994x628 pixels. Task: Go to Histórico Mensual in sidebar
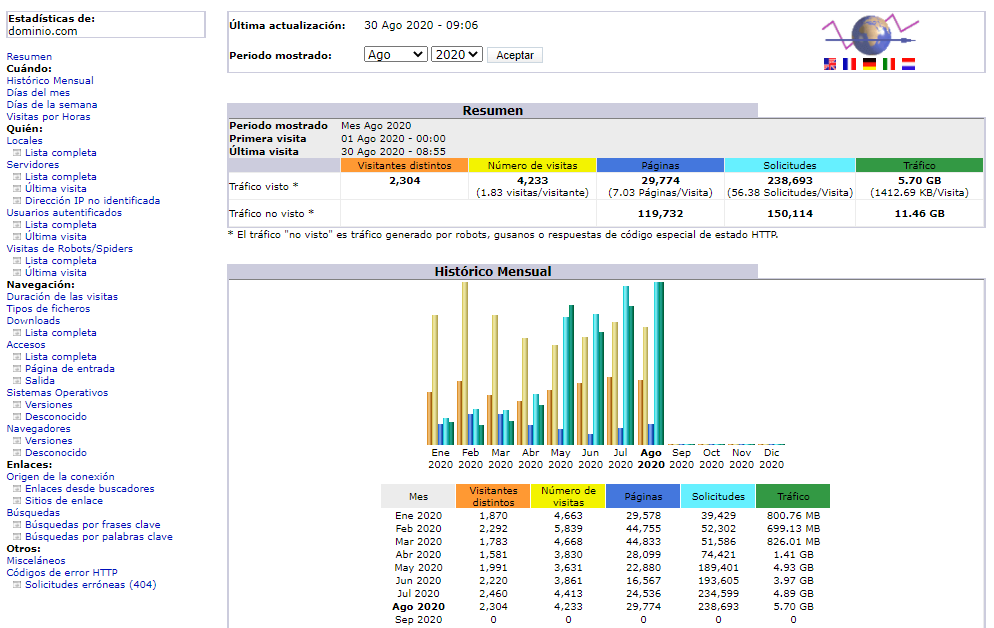point(50,81)
